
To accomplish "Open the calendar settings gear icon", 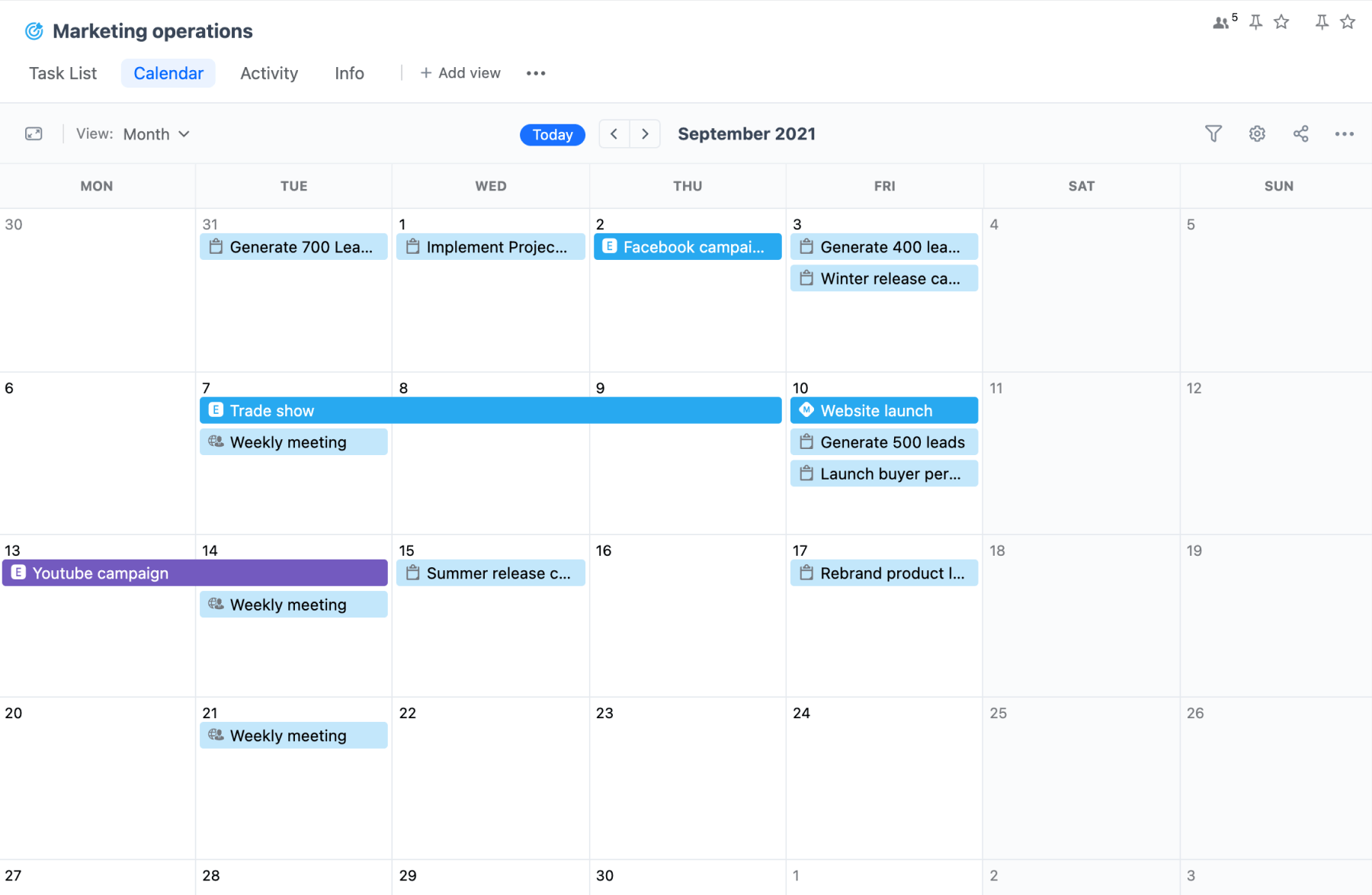I will point(1257,133).
